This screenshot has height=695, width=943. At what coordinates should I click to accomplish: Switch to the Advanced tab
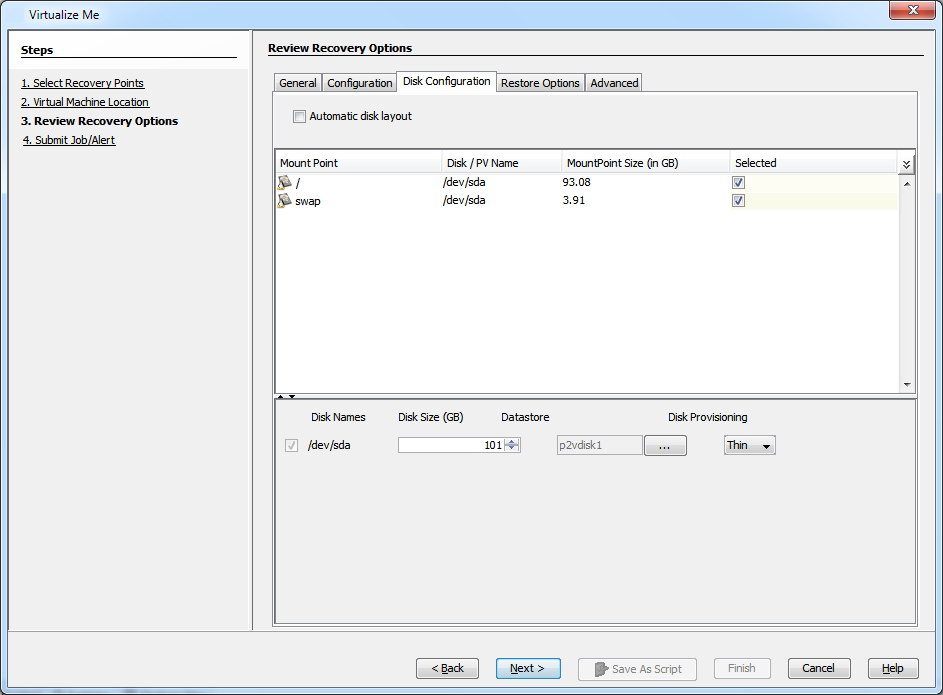pyautogui.click(x=614, y=83)
